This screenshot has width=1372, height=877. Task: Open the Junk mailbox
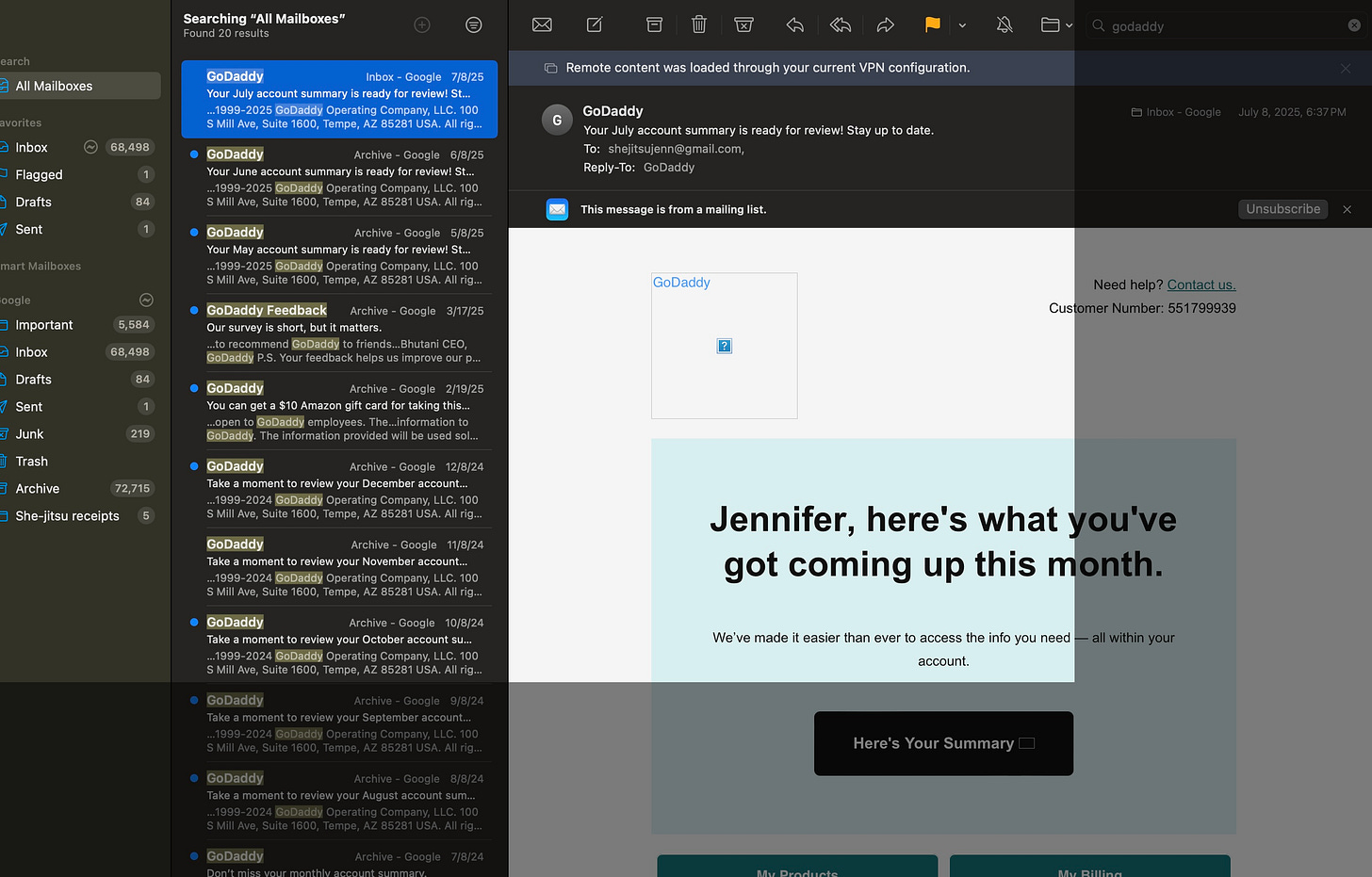(x=80, y=434)
